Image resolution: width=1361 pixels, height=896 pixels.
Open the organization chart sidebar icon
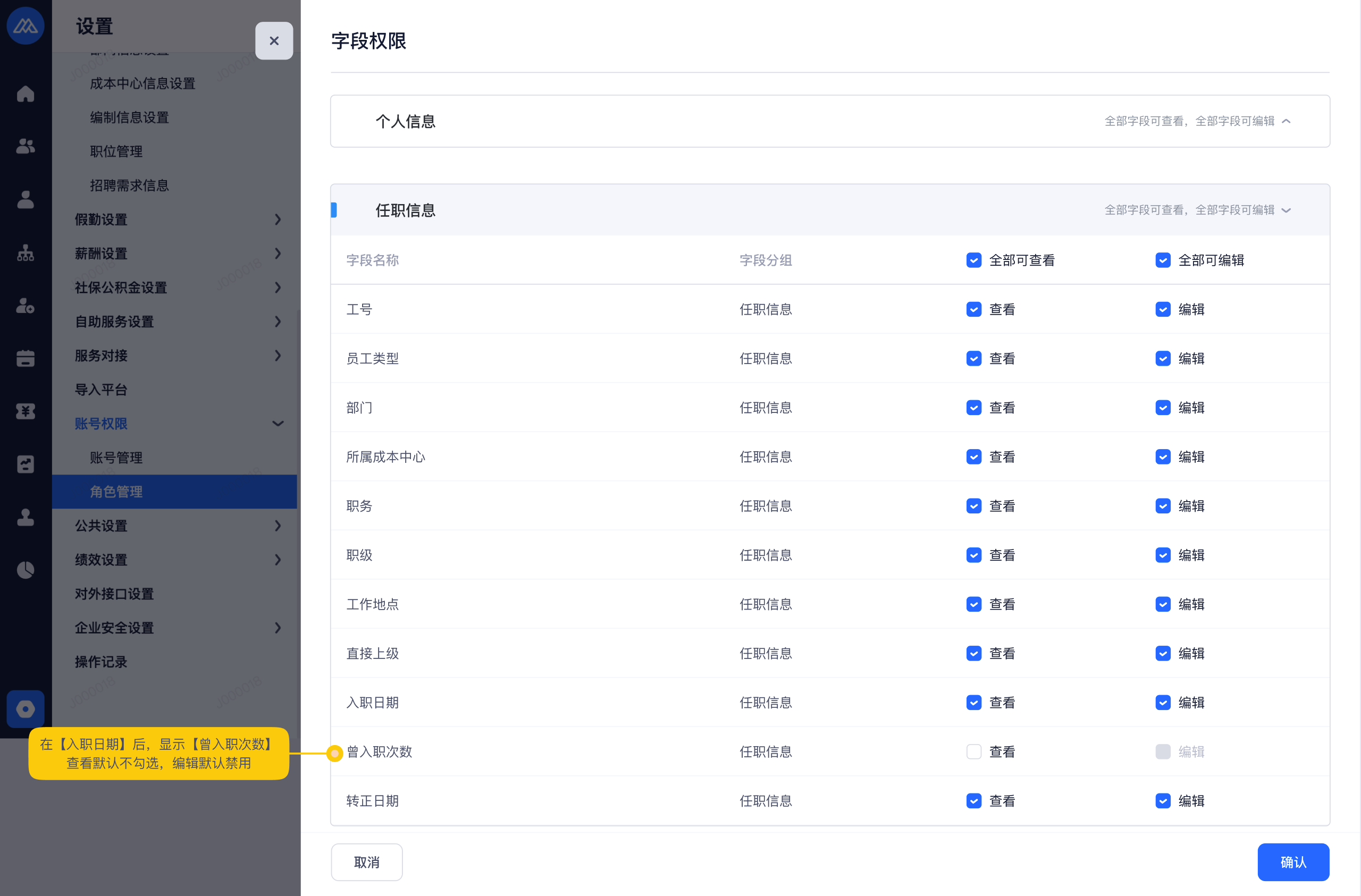coord(25,253)
